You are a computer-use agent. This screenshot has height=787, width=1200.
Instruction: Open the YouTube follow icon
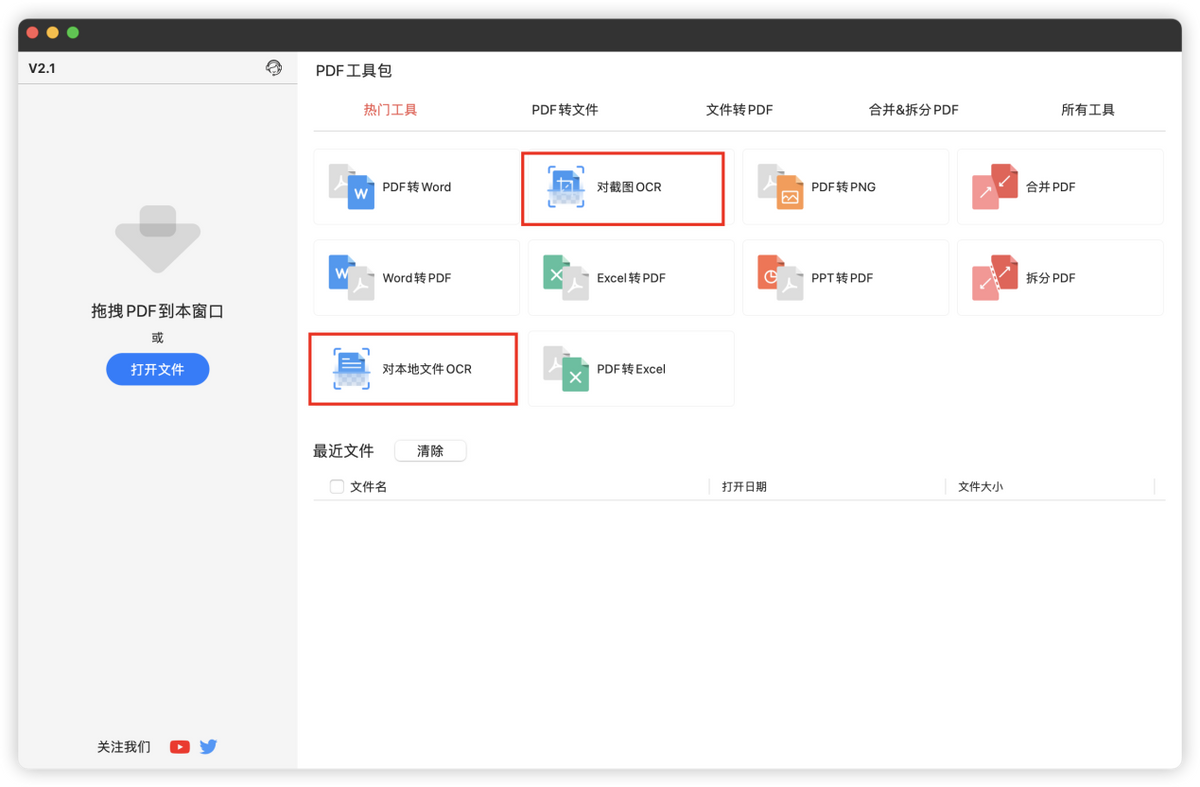(x=180, y=746)
